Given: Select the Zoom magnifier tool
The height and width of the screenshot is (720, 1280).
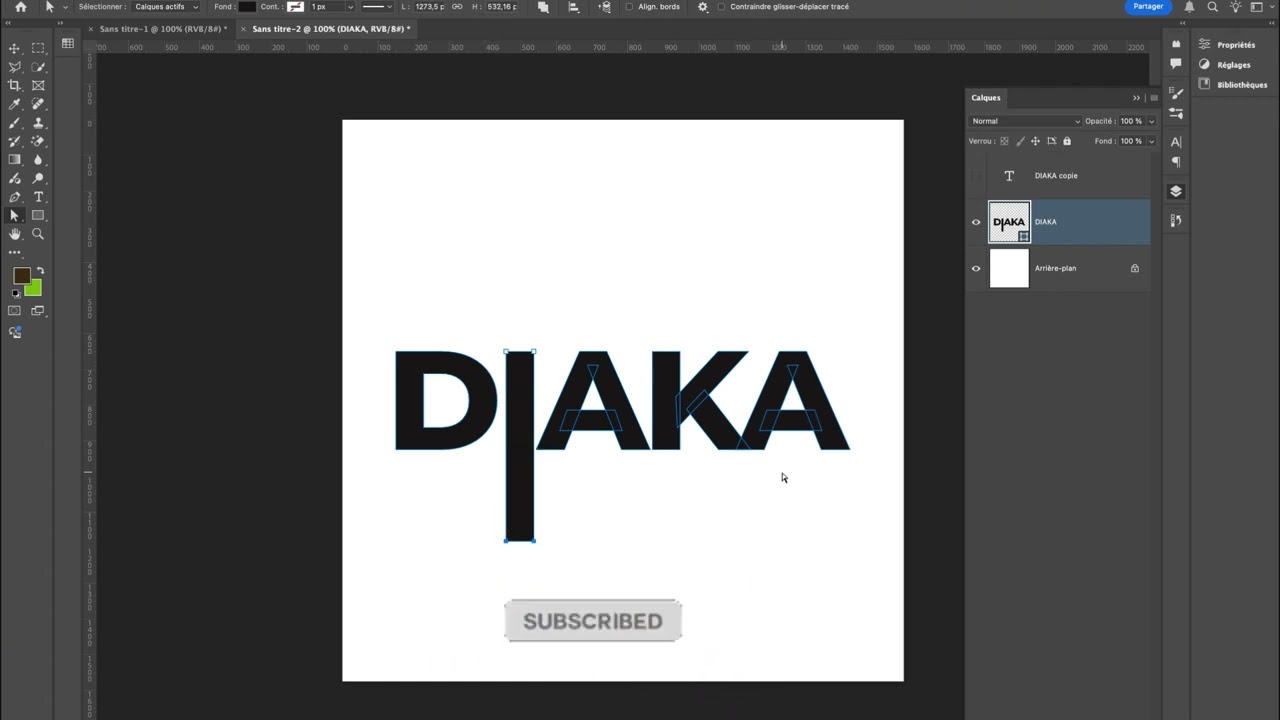Looking at the screenshot, I should (38, 234).
